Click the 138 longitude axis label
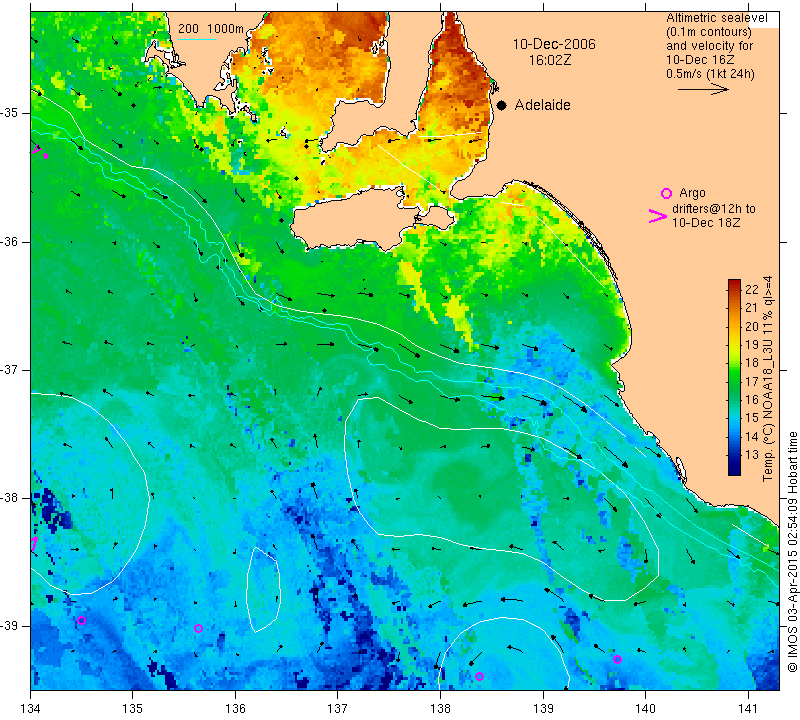Image resolution: width=800 pixels, height=720 pixels. pos(440,708)
